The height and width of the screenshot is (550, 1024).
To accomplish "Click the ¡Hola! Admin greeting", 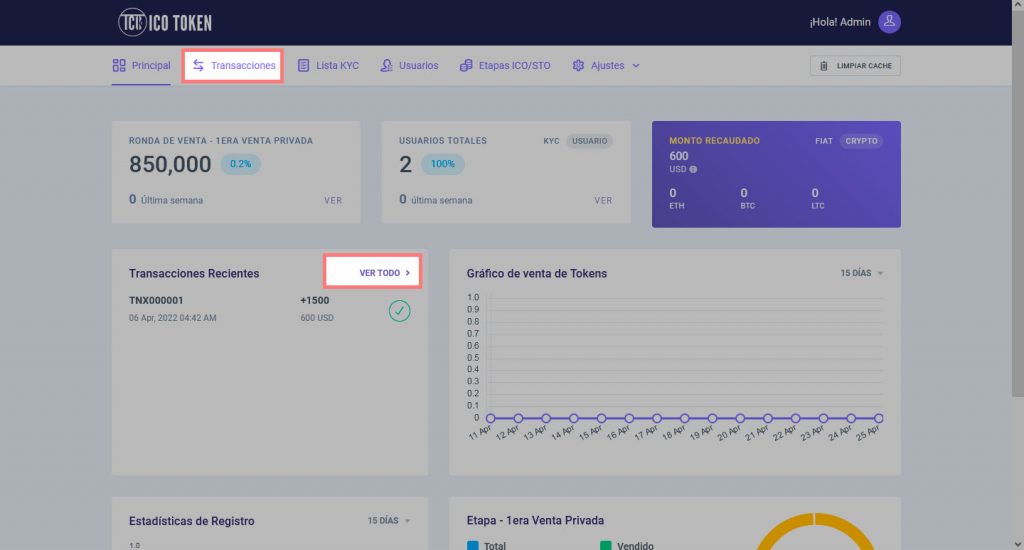I will [x=840, y=22].
